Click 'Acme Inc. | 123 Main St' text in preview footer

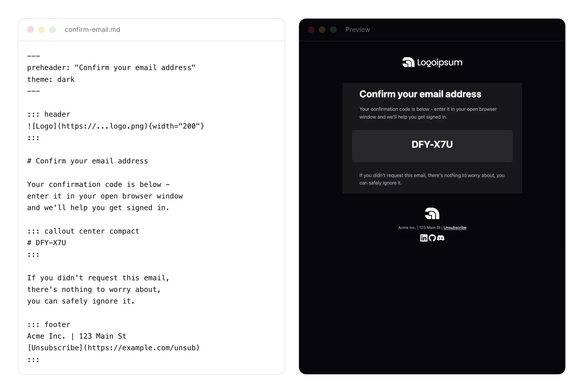click(x=419, y=228)
